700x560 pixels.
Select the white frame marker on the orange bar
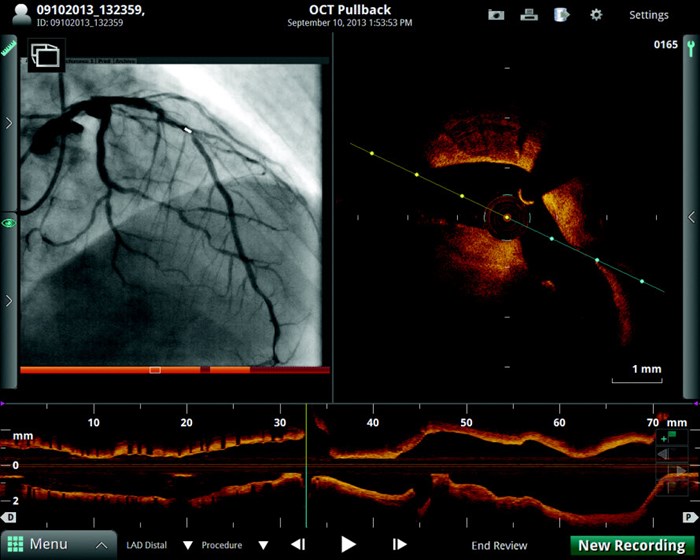(155, 370)
